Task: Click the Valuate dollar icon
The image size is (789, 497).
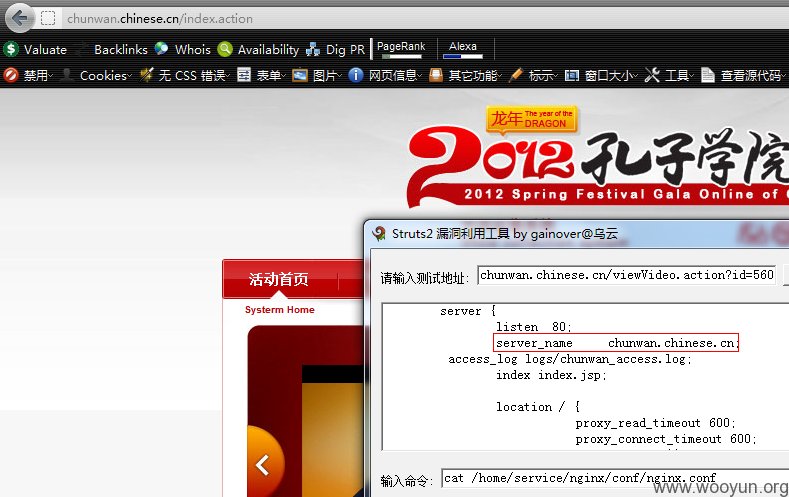Action: tap(11, 49)
